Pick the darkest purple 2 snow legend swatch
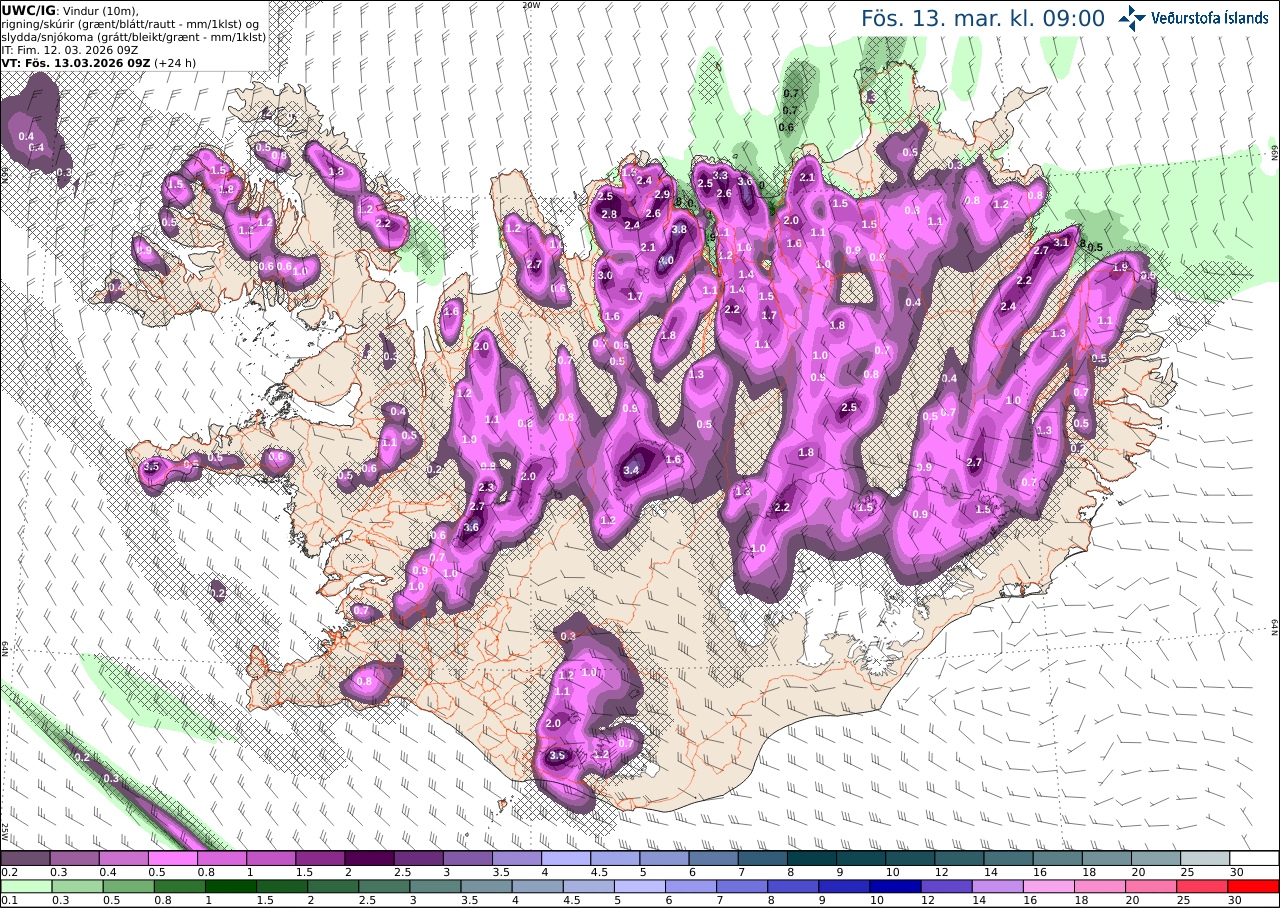Screen dimensions: 1280x908 pyautogui.click(x=369, y=858)
